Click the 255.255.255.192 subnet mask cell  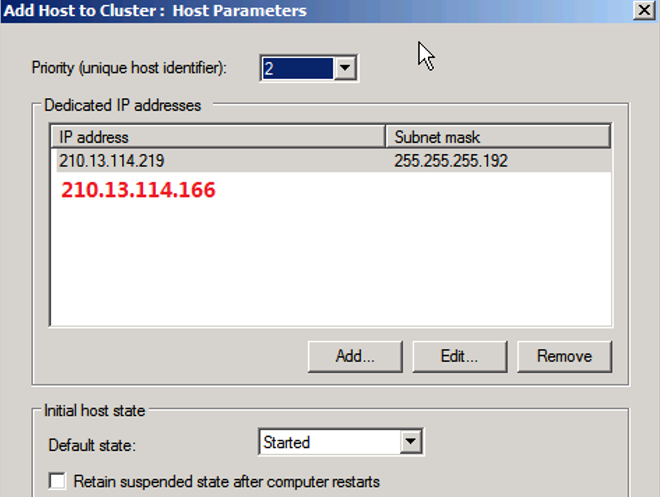pyautogui.click(x=451, y=161)
